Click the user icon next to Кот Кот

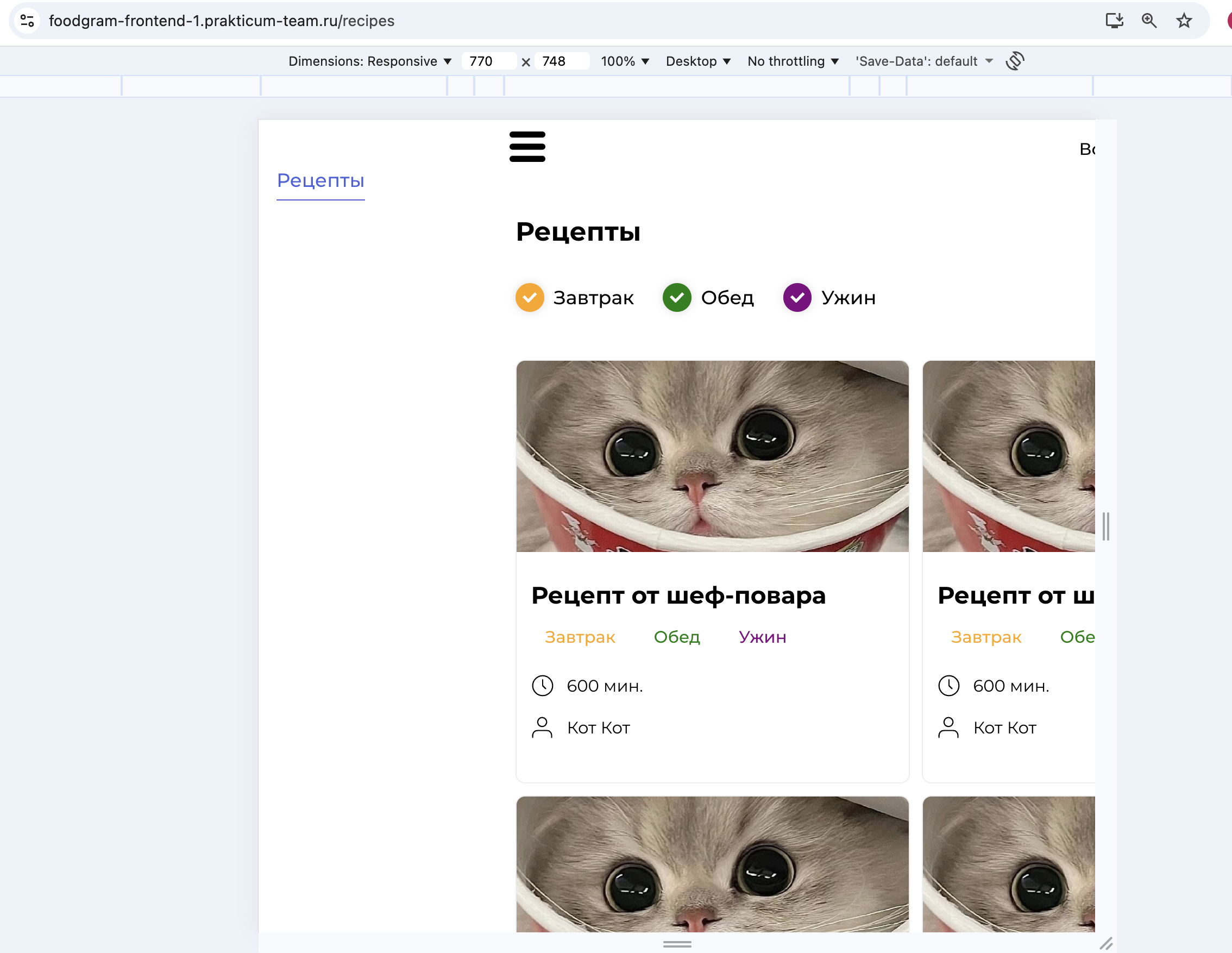coord(542,728)
